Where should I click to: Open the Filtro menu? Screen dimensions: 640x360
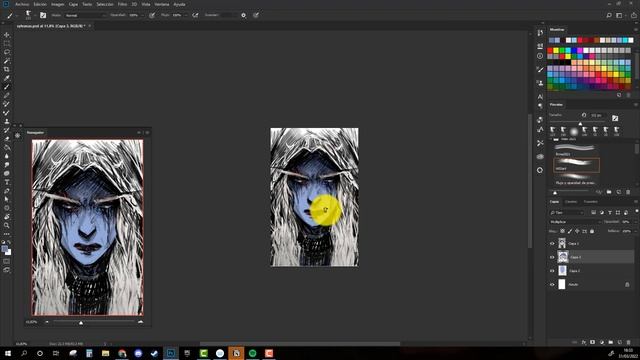(122, 4)
